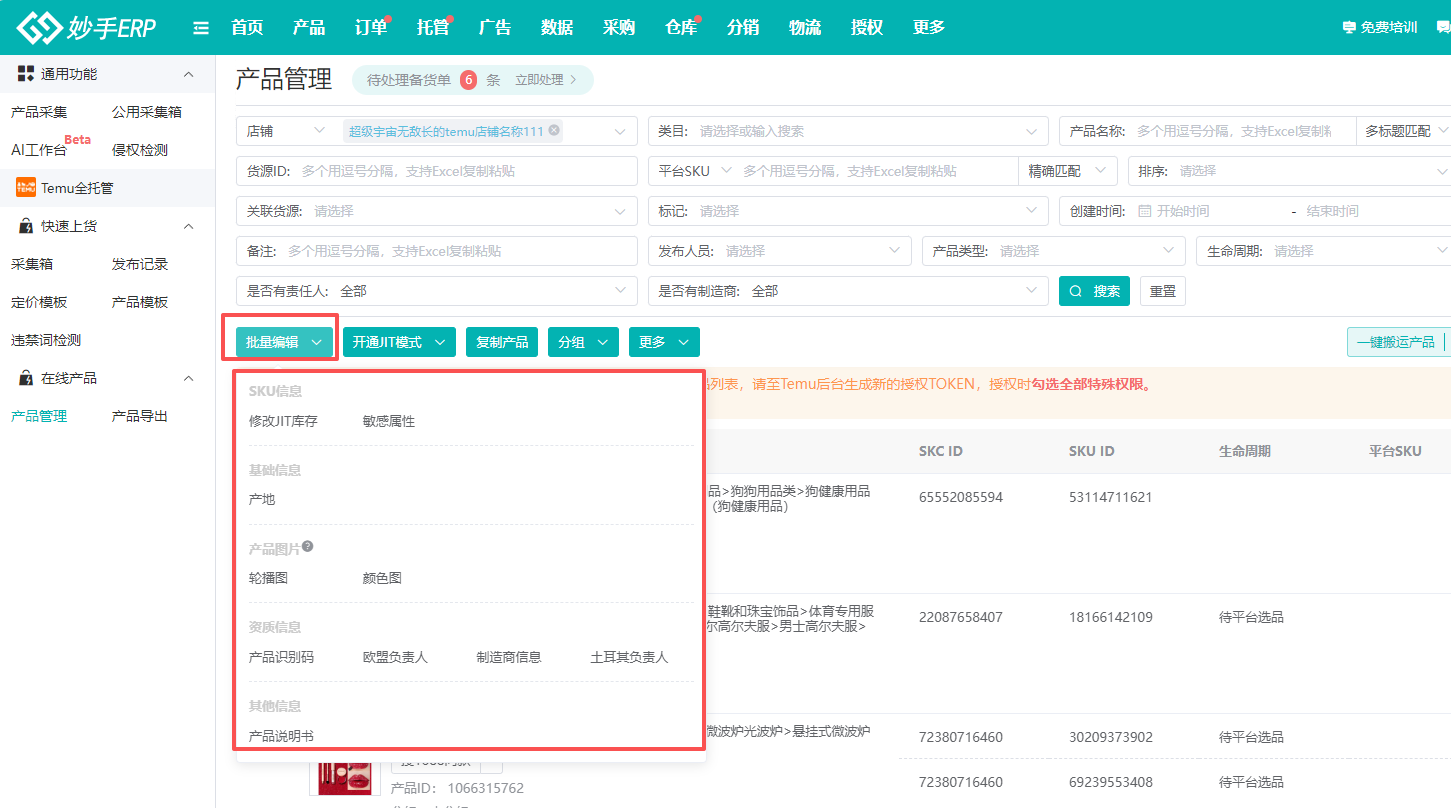Select Temu全托管 in the left sidebar
The width and height of the screenshot is (1451, 808).
click(x=80, y=187)
